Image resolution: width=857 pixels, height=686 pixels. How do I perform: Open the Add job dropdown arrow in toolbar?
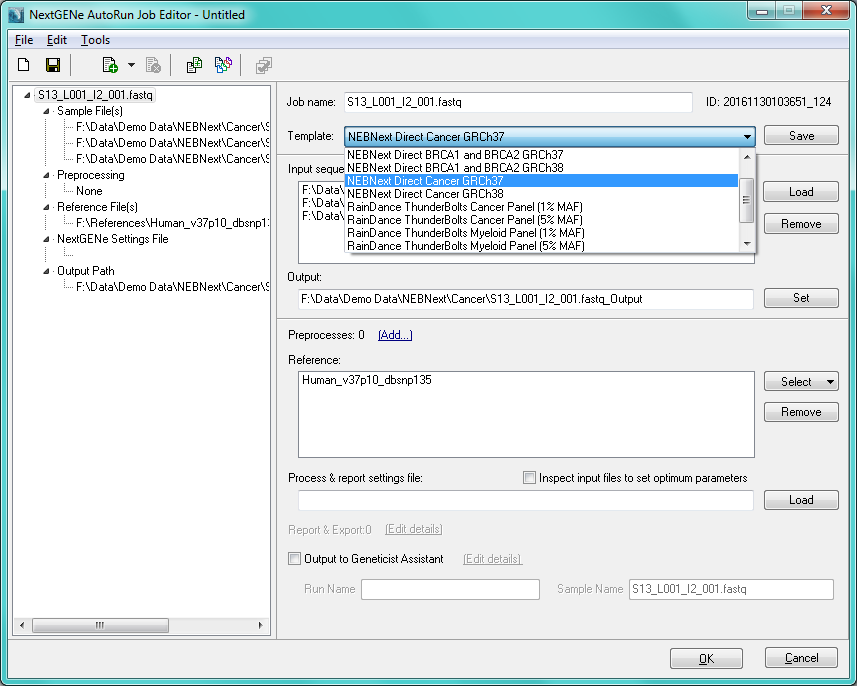pos(131,65)
